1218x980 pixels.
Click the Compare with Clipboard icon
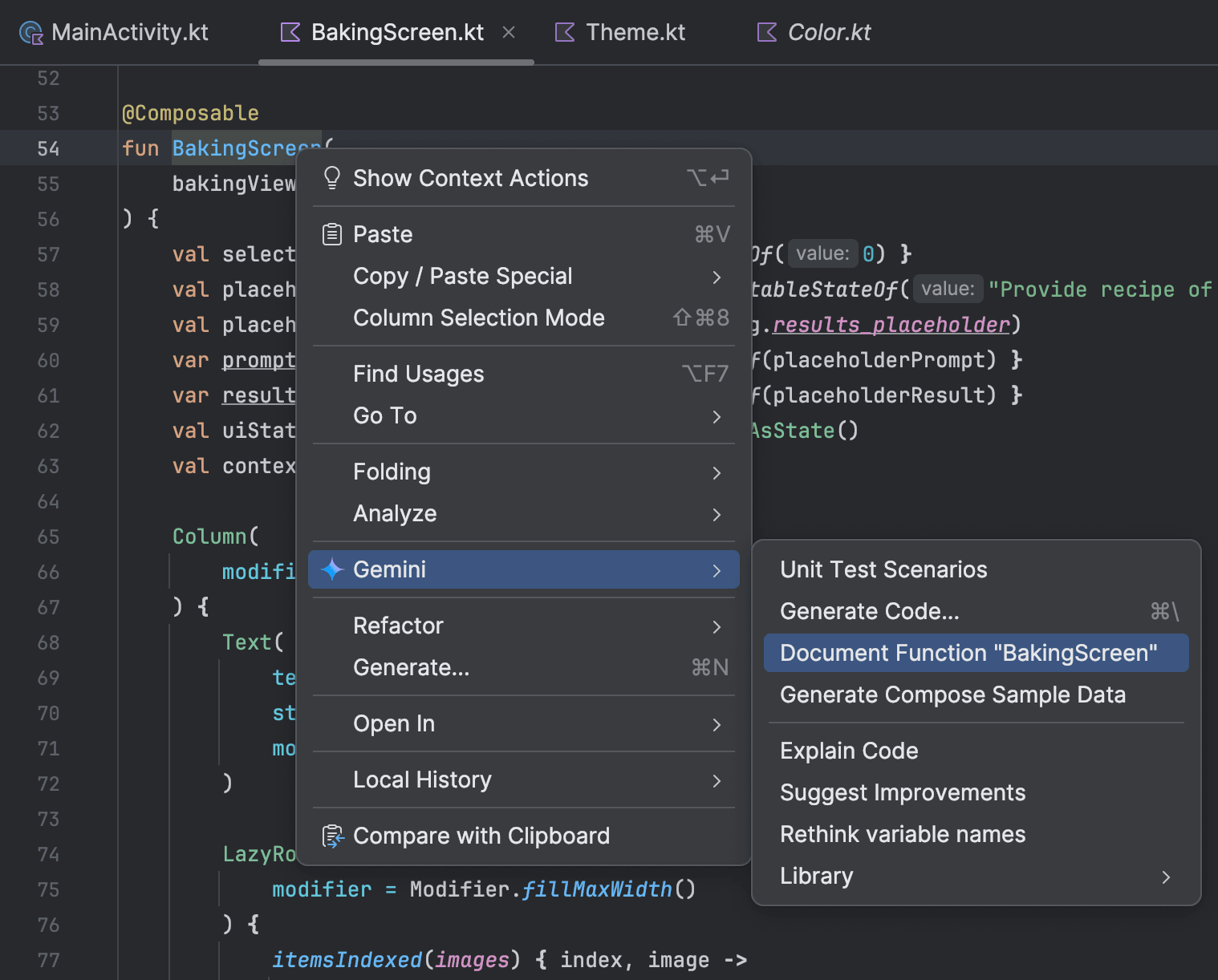pyautogui.click(x=331, y=836)
